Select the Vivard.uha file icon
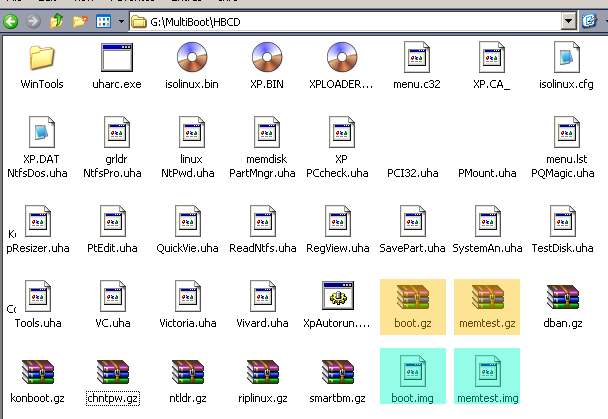 (263, 296)
